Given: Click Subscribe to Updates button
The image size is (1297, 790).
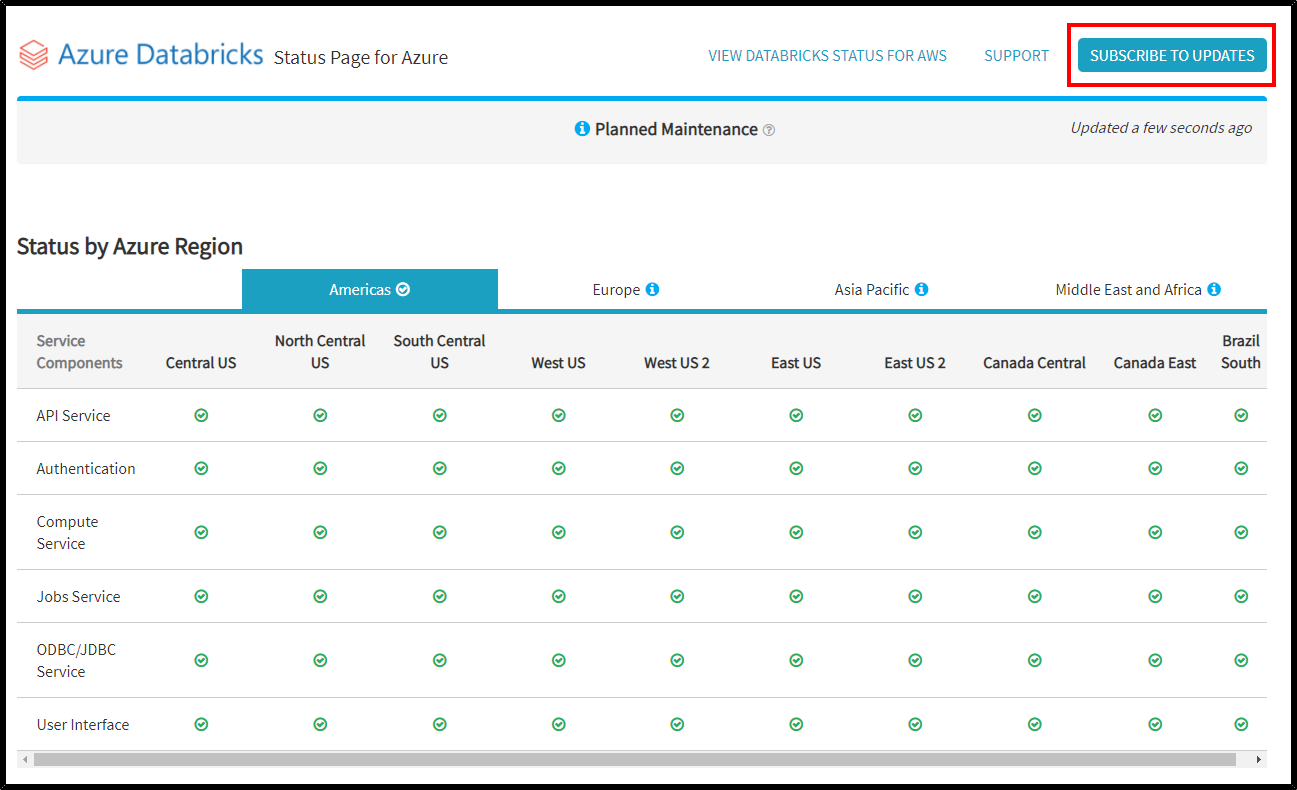Looking at the screenshot, I should 1172,55.
